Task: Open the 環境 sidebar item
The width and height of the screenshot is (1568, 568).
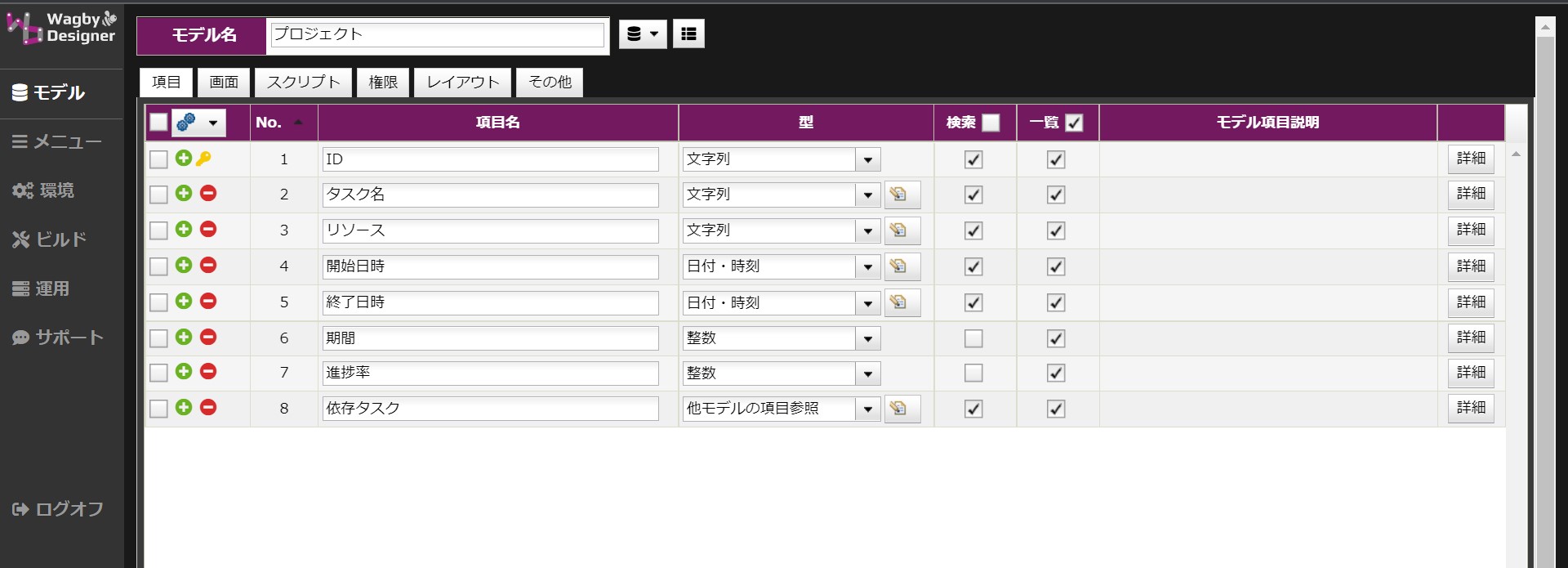Action: click(43, 190)
